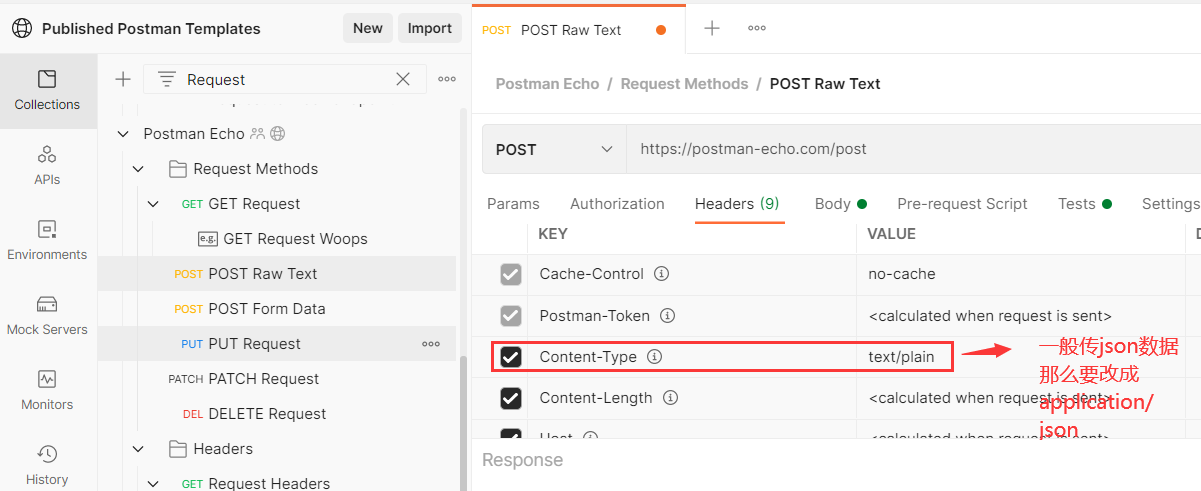
Task: Clear the Request search filter
Action: 403,80
